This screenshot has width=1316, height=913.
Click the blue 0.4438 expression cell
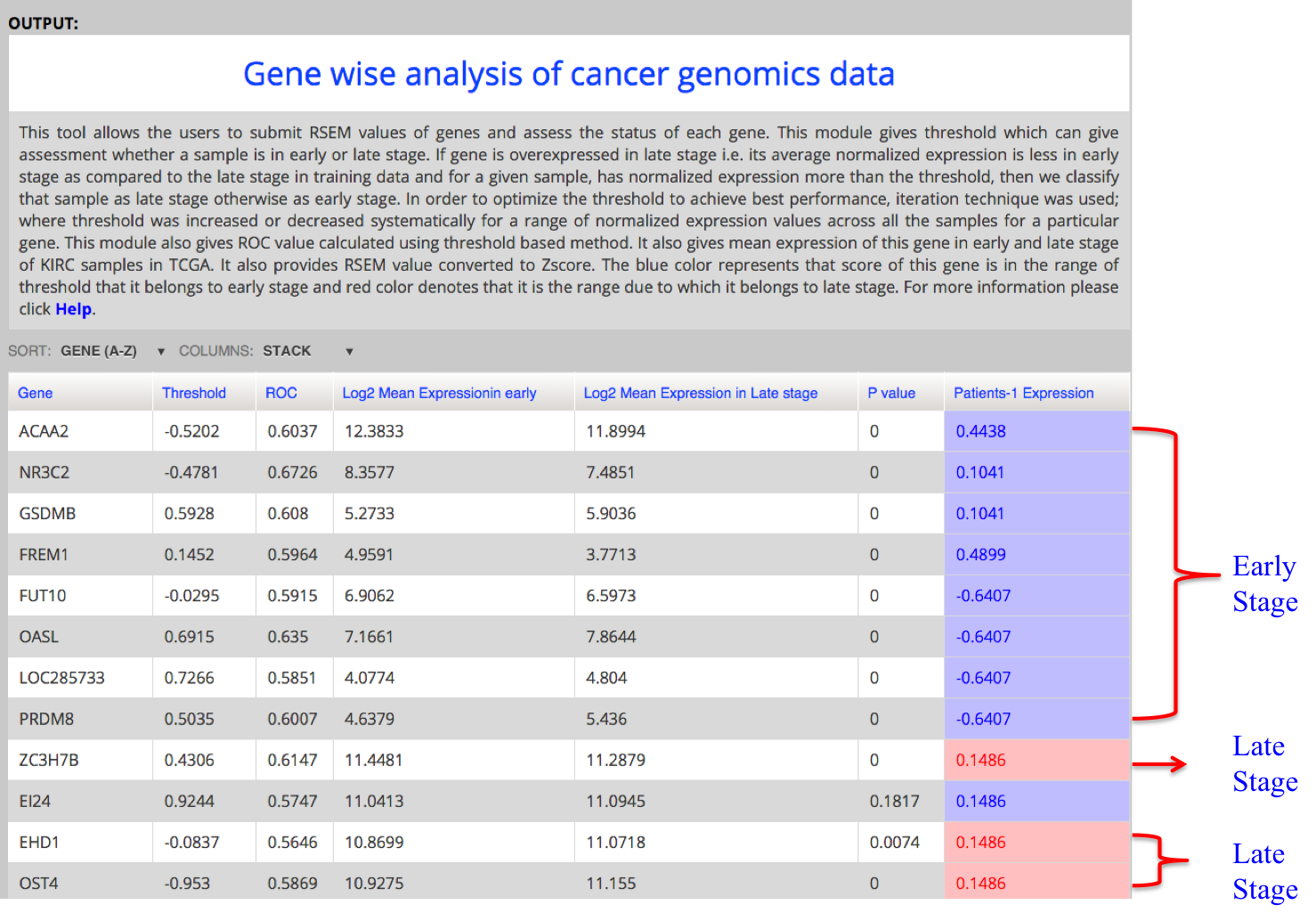(x=981, y=431)
